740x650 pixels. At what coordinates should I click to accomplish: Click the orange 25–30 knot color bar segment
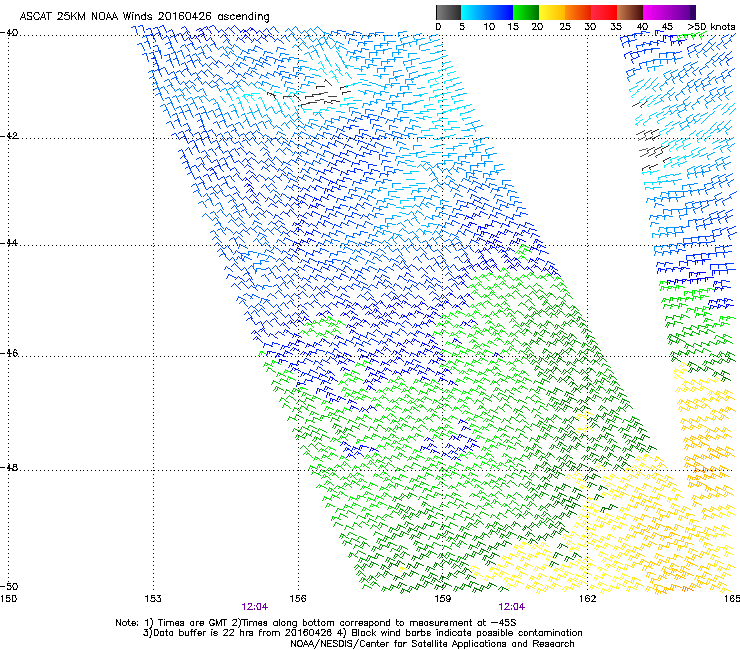click(578, 12)
